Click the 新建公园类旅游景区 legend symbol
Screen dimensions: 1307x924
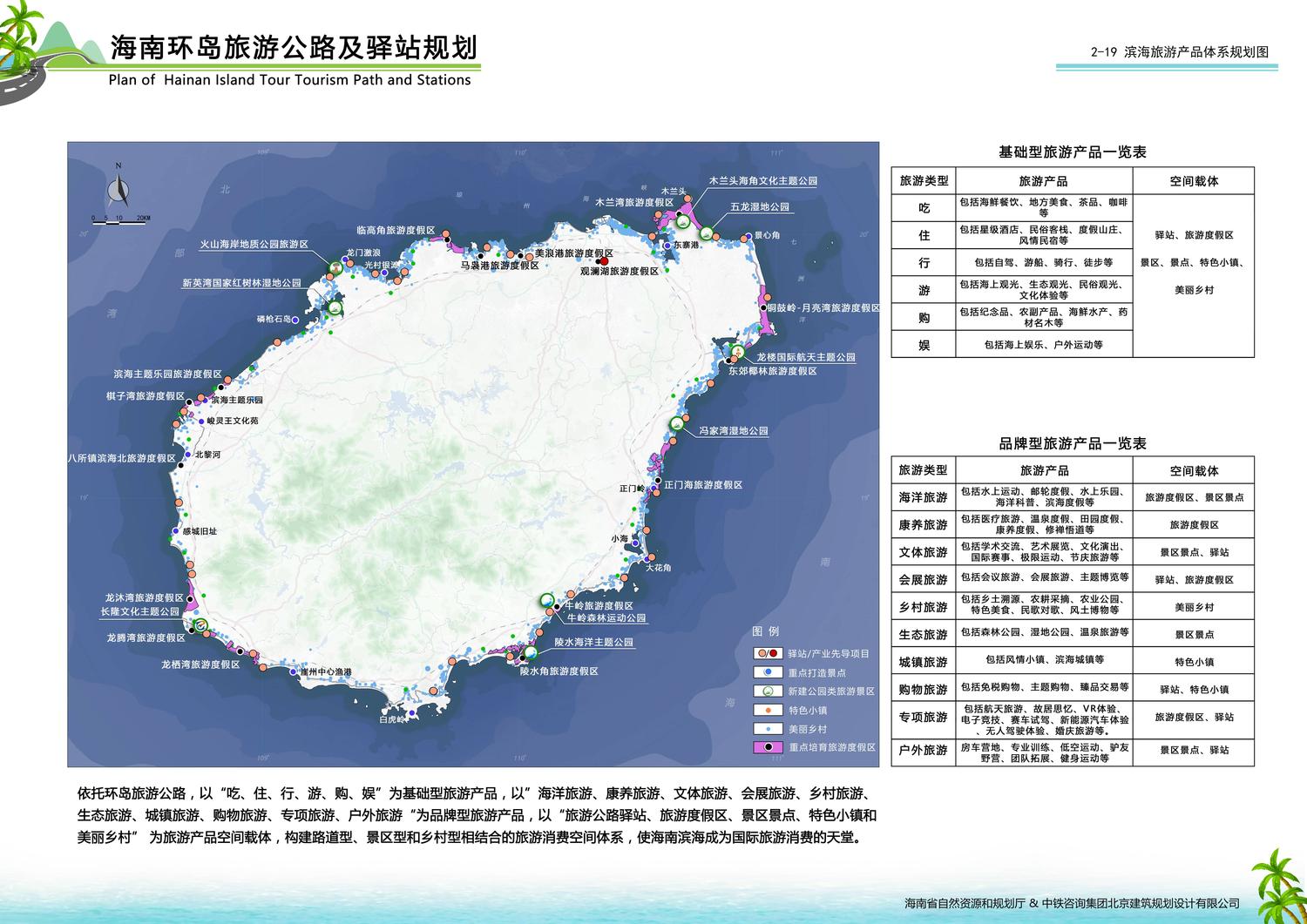point(768,691)
